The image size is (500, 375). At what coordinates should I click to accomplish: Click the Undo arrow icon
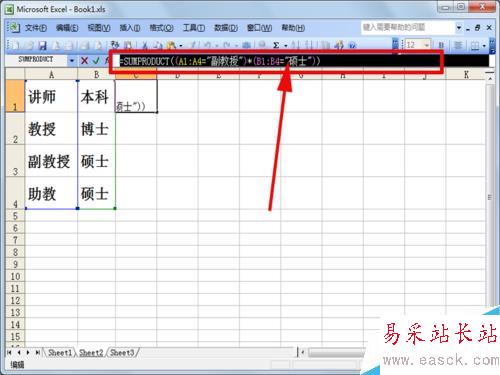point(207,45)
